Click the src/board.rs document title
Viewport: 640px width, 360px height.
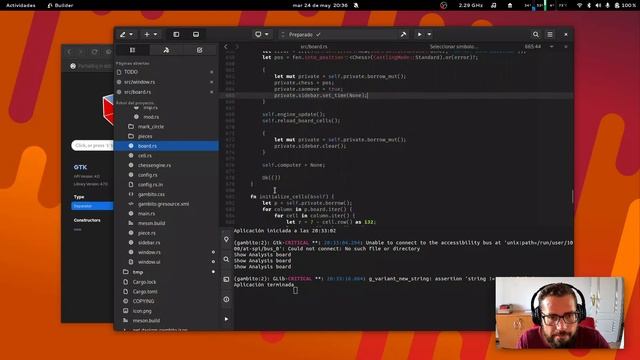point(314,47)
